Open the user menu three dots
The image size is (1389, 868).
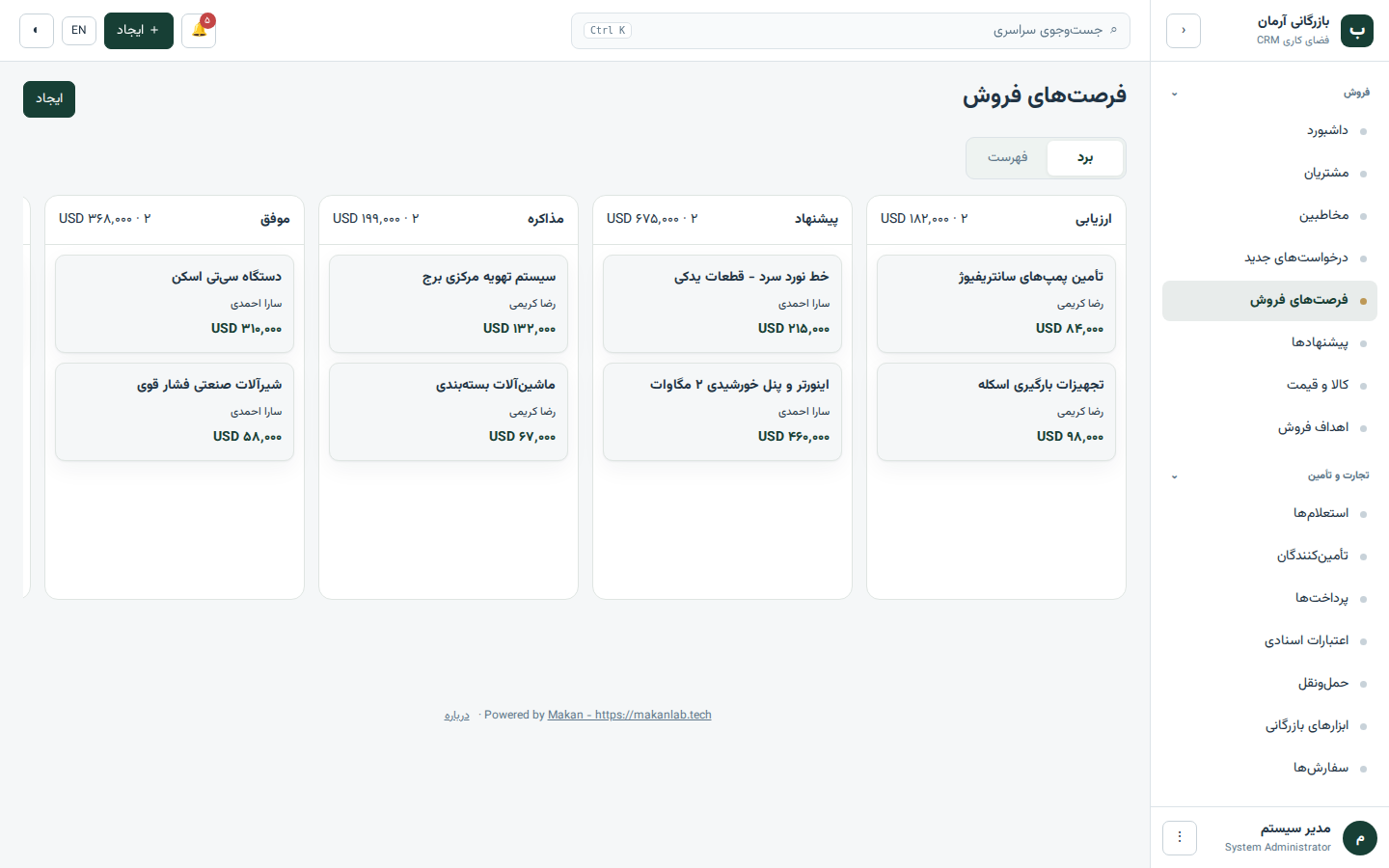point(1180,838)
